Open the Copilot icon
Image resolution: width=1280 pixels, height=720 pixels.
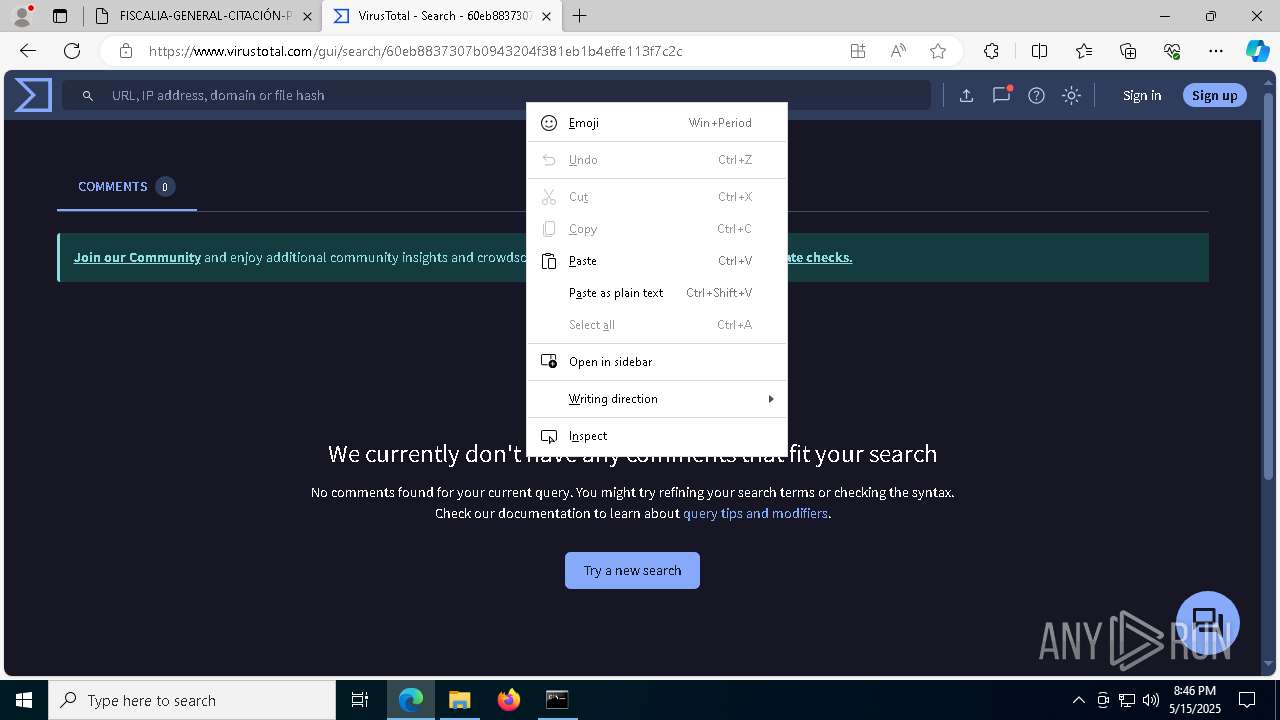(x=1257, y=51)
